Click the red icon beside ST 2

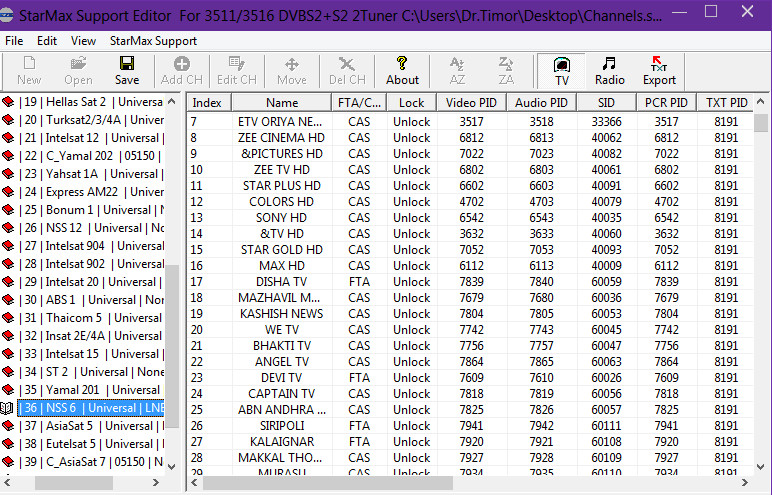pyautogui.click(x=8, y=372)
